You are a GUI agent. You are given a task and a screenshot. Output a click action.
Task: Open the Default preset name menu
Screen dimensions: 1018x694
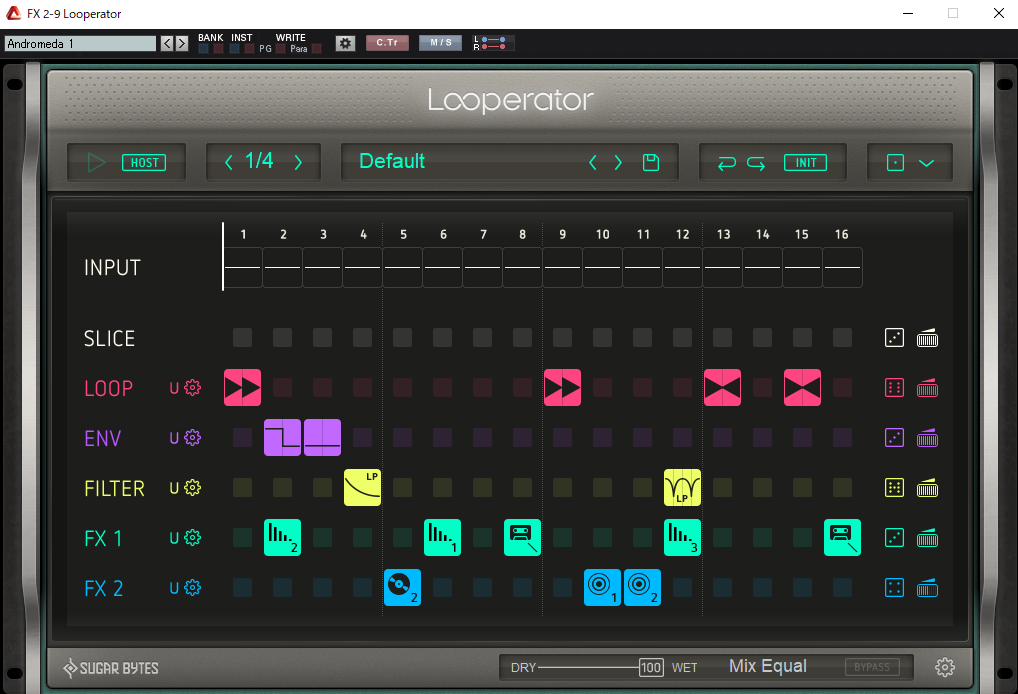pos(392,161)
